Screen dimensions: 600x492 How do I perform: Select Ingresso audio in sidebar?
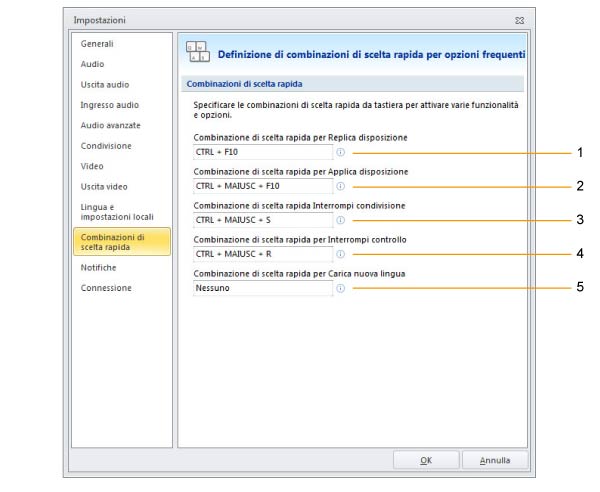(x=109, y=105)
